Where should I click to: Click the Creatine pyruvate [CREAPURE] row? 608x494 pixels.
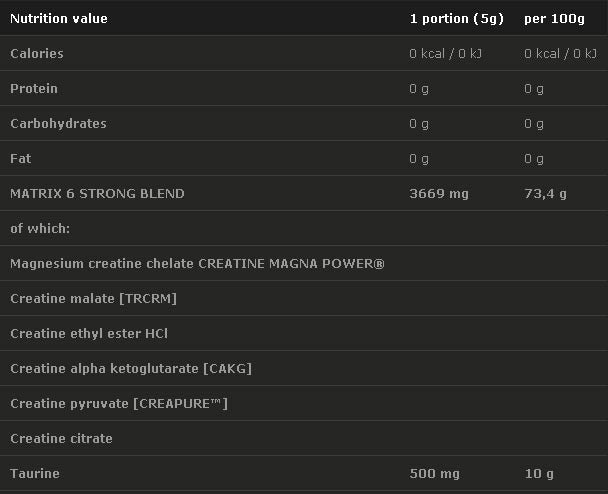tap(119, 403)
